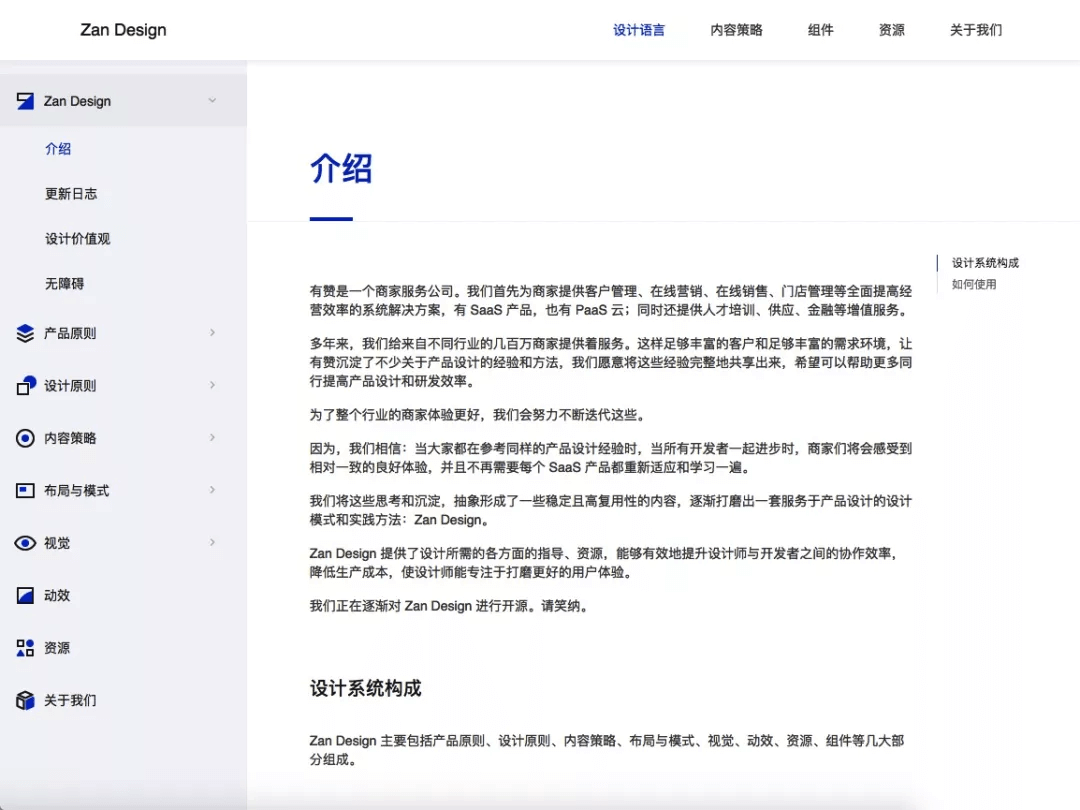1080x810 pixels.
Task: Select 介绍 in the sidebar
Action: 58,149
